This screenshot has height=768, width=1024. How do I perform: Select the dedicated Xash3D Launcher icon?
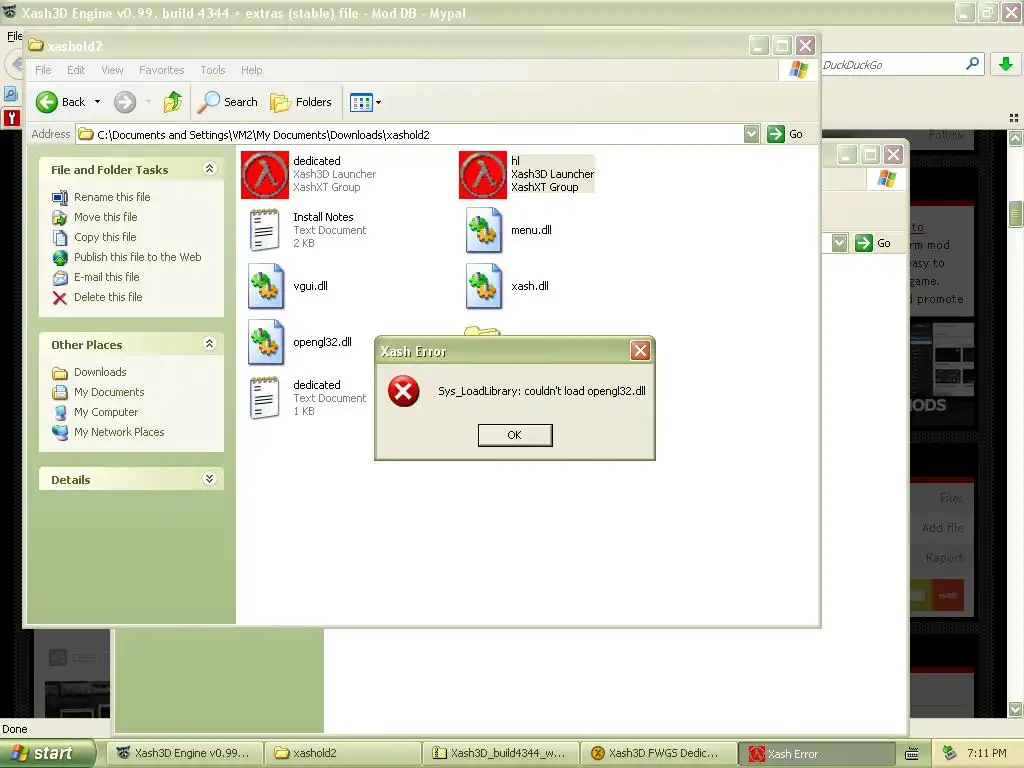[264, 174]
